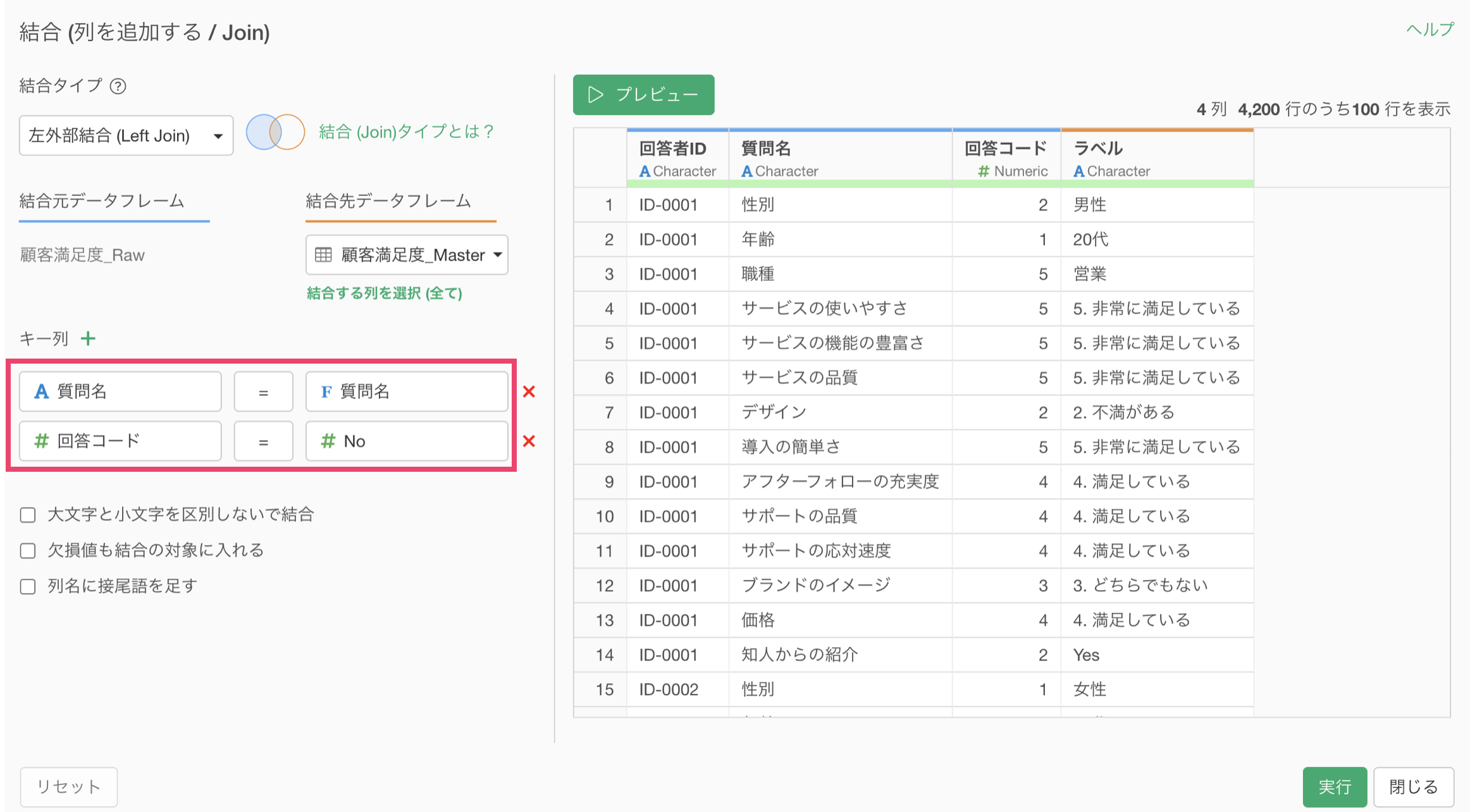Click the help question mark next to 結合タイプ

point(118,86)
